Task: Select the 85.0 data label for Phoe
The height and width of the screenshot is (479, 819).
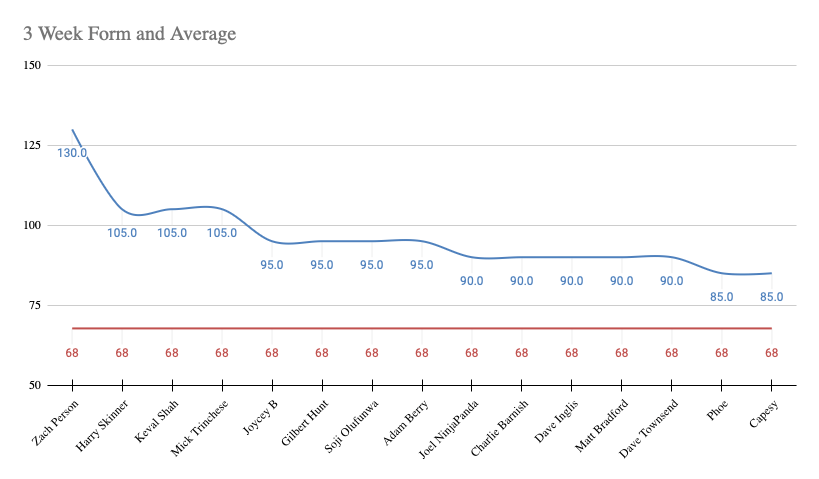Action: [722, 297]
